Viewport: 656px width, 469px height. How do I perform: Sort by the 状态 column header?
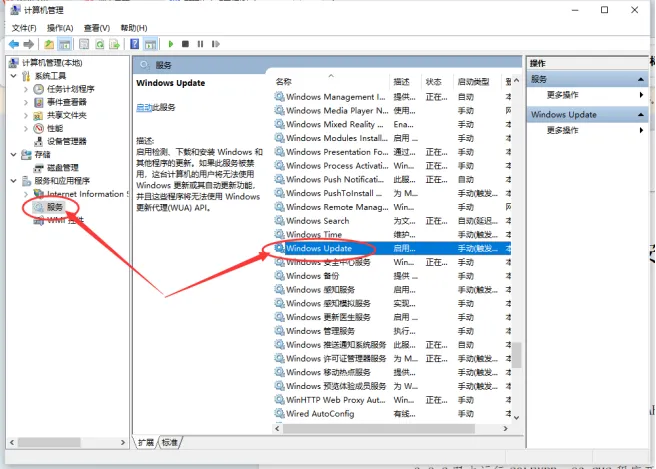click(x=433, y=82)
